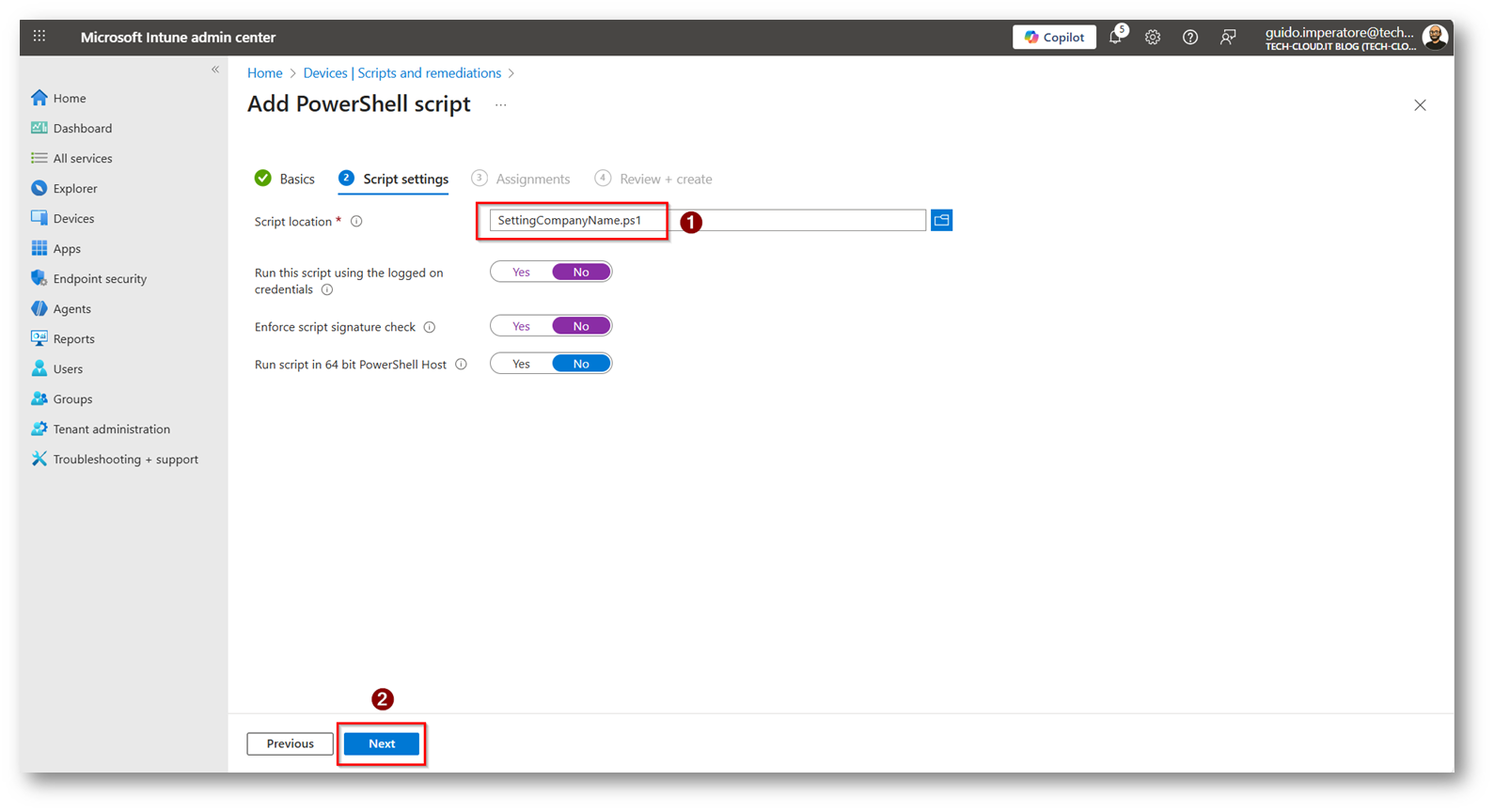This screenshot has width=1494, height=812.
Task: Click the Endpoint security shield icon
Action: point(39,278)
